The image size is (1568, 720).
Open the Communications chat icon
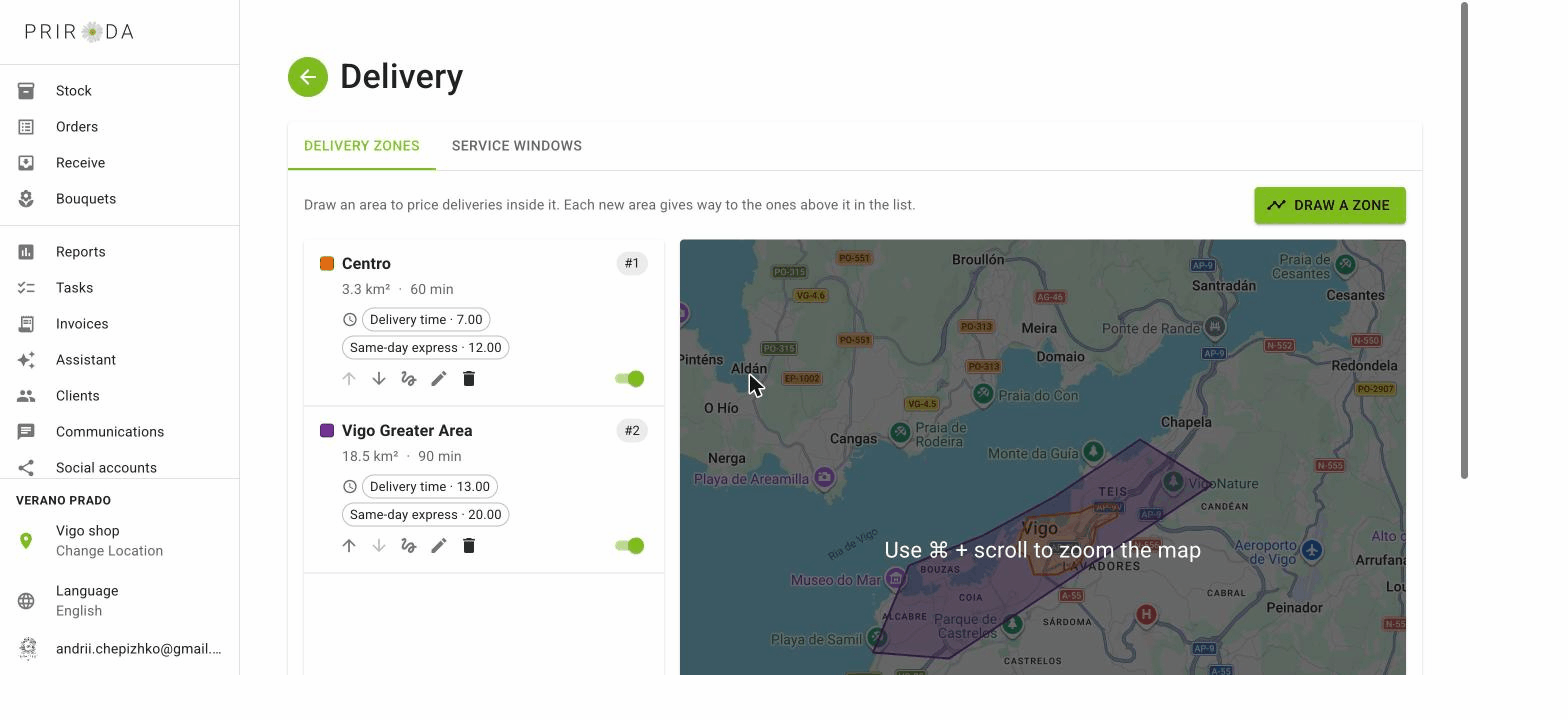[x=26, y=432]
